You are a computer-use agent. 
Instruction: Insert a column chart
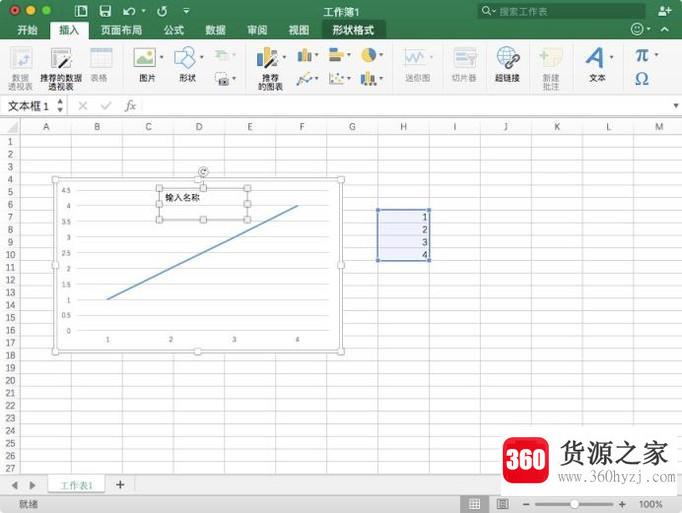pyautogui.click(x=305, y=55)
